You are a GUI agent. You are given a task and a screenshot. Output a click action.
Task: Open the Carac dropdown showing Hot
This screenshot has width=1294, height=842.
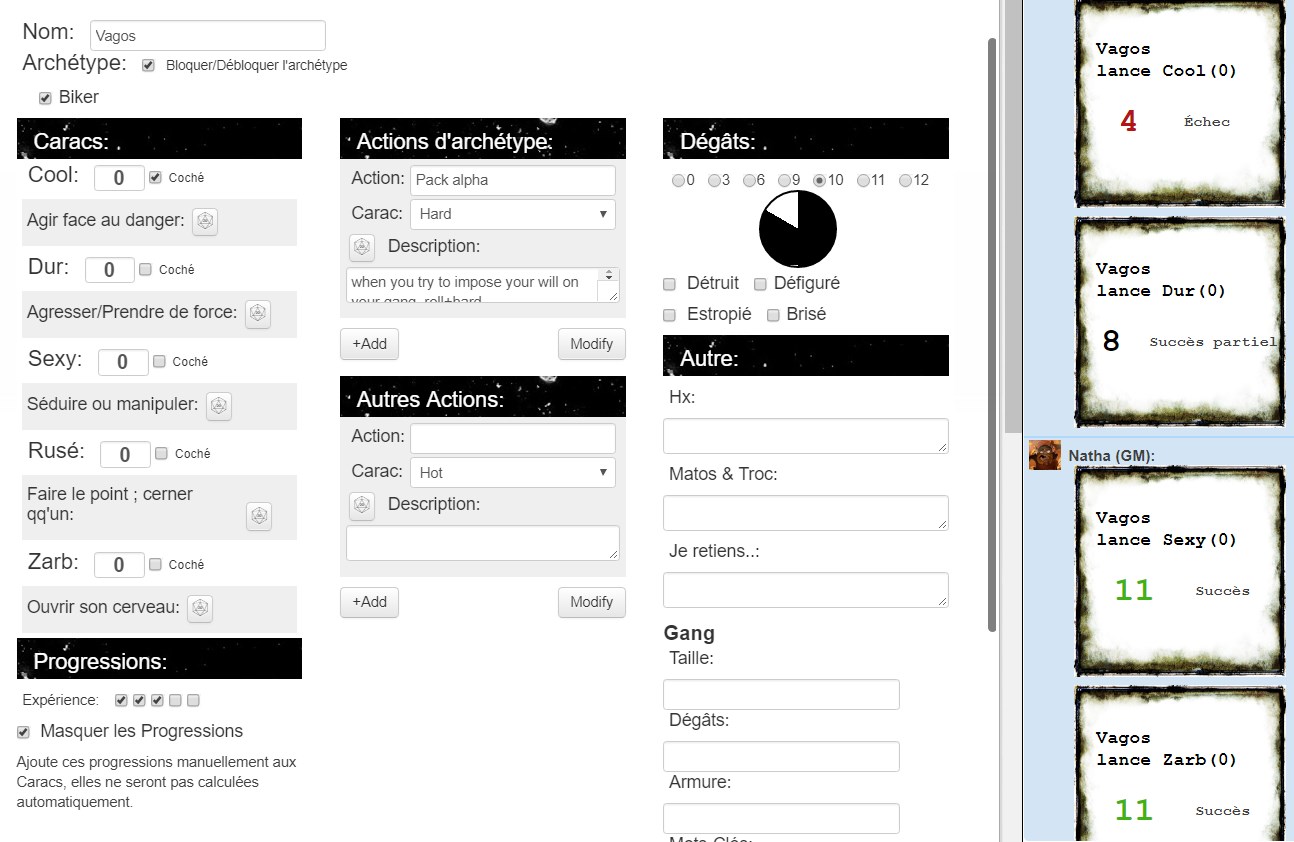click(513, 472)
